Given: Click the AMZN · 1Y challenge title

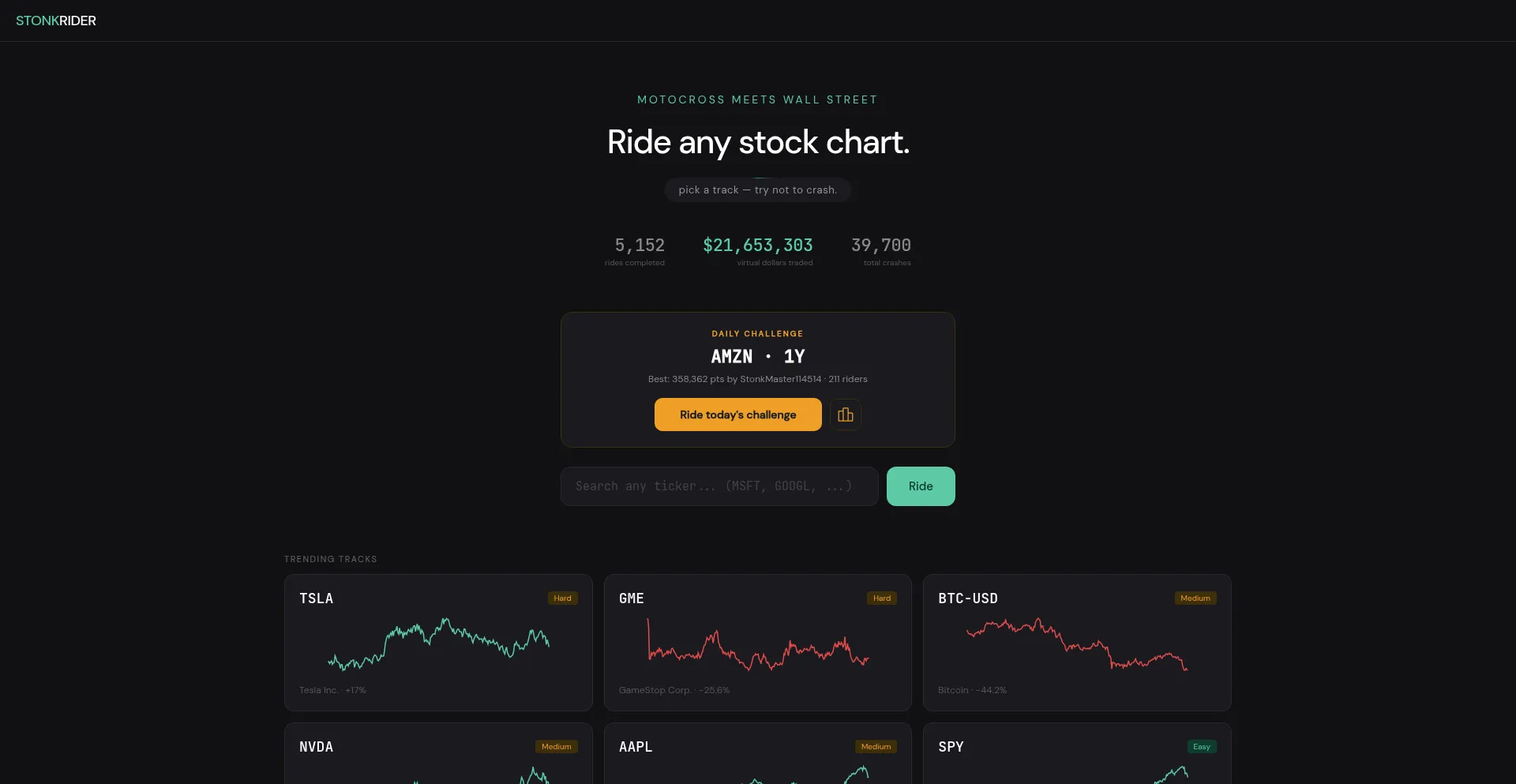Looking at the screenshot, I should click(758, 357).
